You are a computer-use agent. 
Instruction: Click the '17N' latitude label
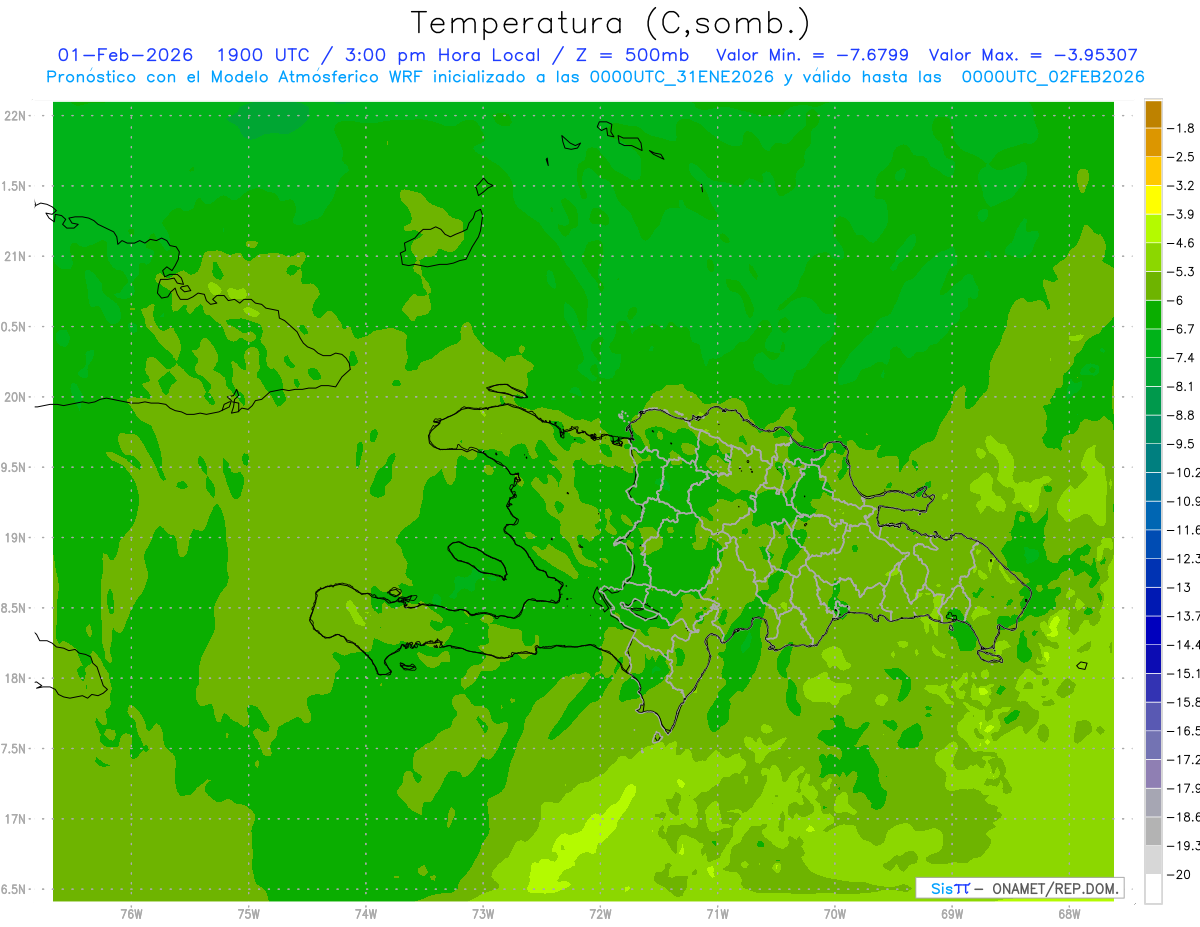[x=16, y=819]
